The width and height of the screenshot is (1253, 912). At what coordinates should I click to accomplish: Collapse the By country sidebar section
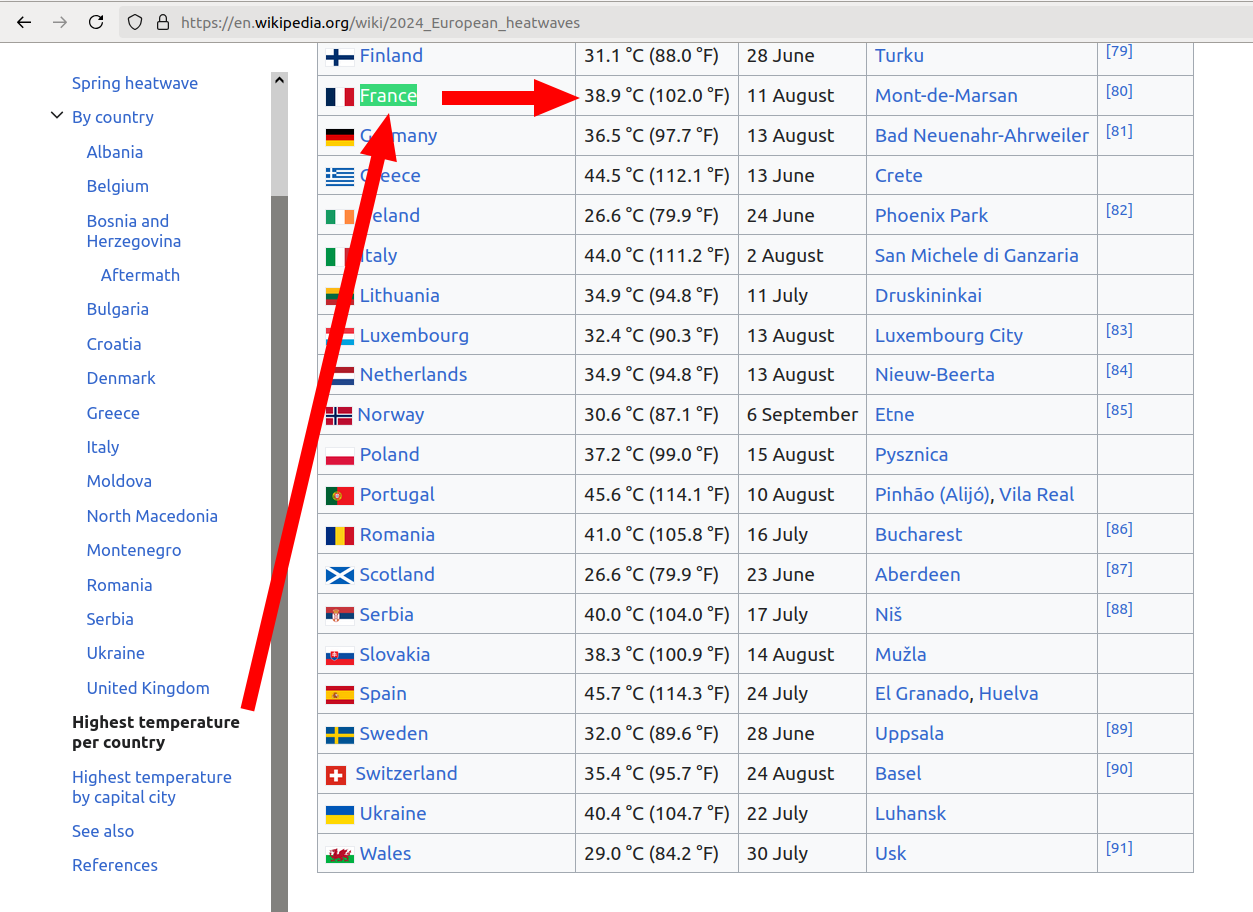[57, 117]
